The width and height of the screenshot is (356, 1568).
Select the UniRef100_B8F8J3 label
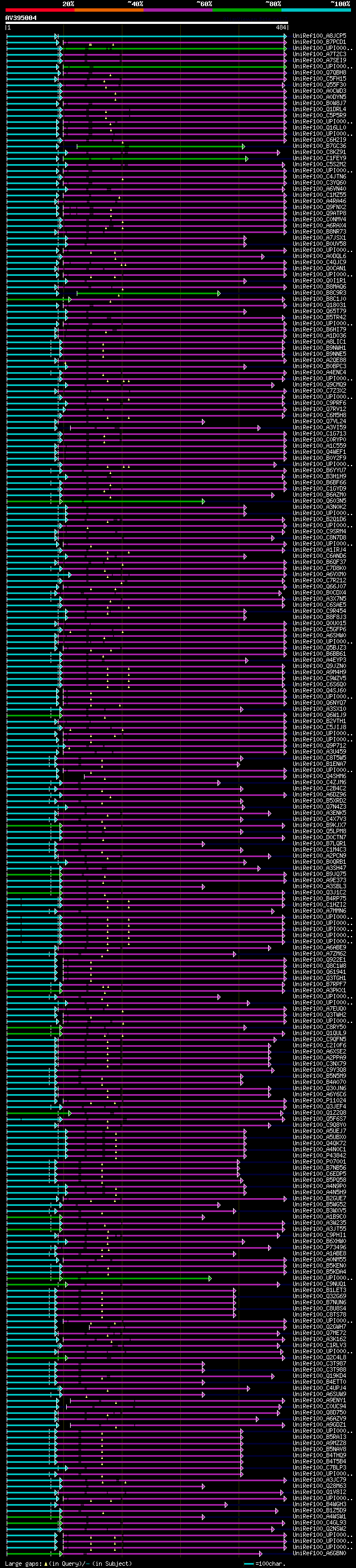(319, 617)
